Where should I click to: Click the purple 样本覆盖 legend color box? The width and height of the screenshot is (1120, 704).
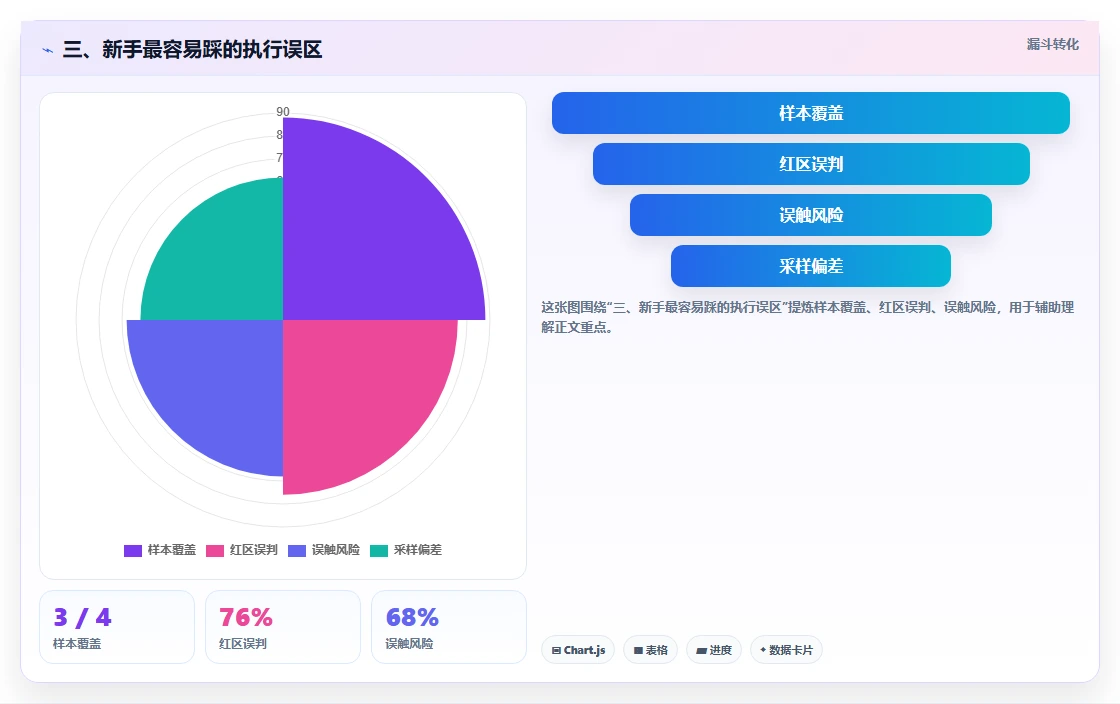tap(133, 550)
